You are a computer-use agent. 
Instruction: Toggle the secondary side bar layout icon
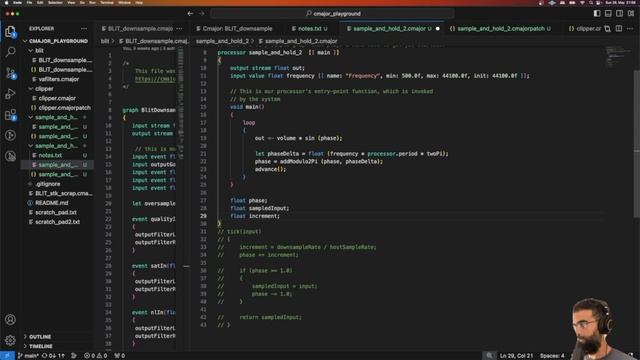tap(620, 13)
